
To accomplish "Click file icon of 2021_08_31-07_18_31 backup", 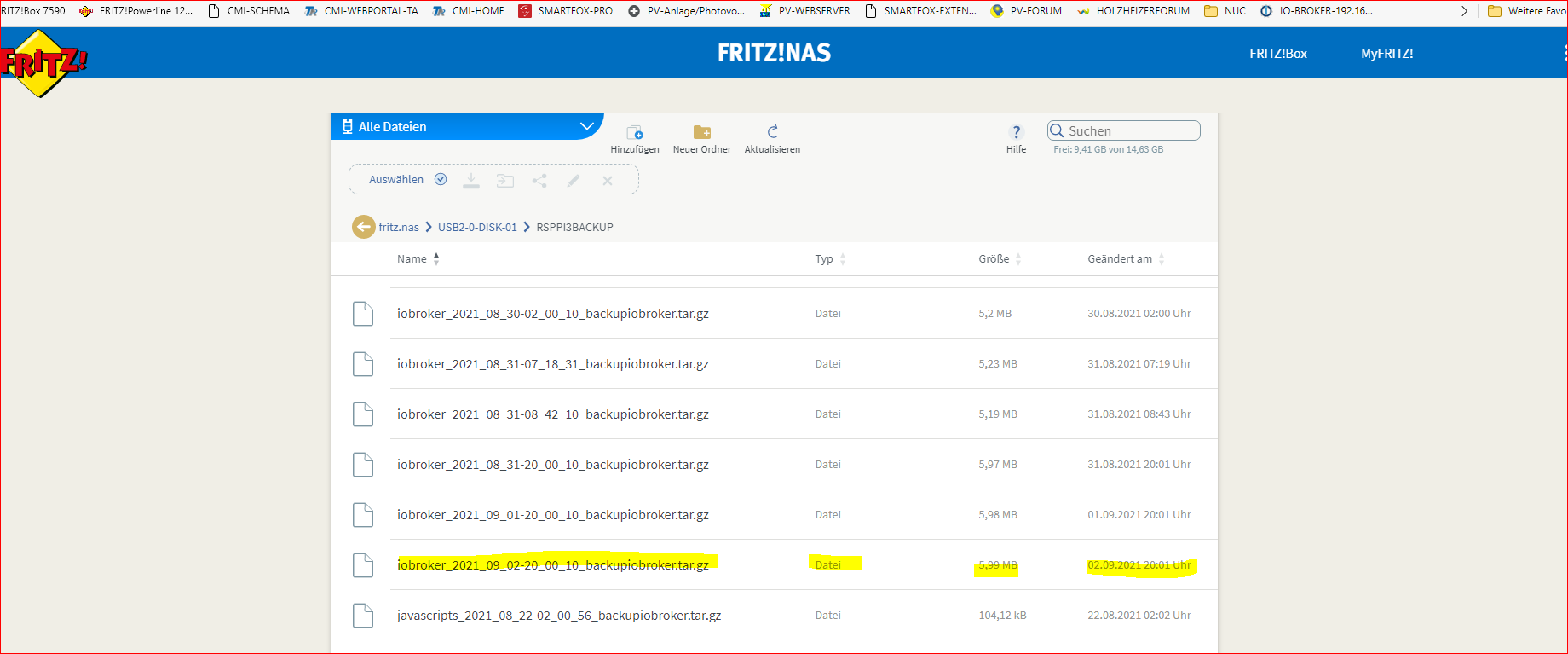I will pos(363,364).
